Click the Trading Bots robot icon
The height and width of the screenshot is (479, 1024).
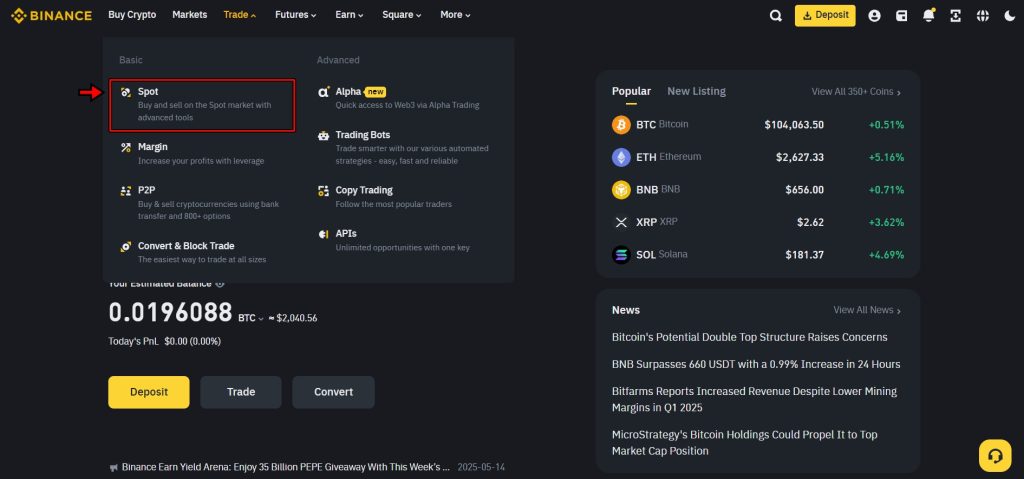(324, 135)
